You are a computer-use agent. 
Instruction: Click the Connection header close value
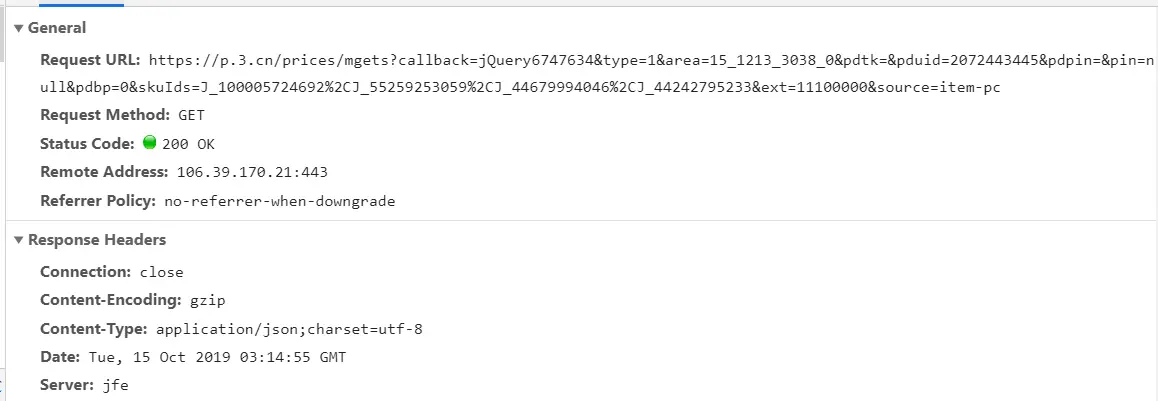161,272
